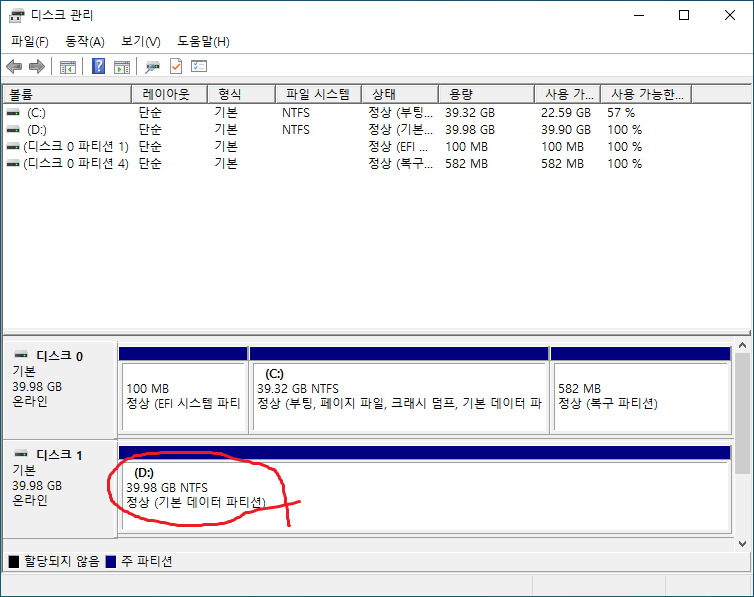
Task: Click the black 할당되지 않음 legend swatch
Action: (x=14, y=561)
